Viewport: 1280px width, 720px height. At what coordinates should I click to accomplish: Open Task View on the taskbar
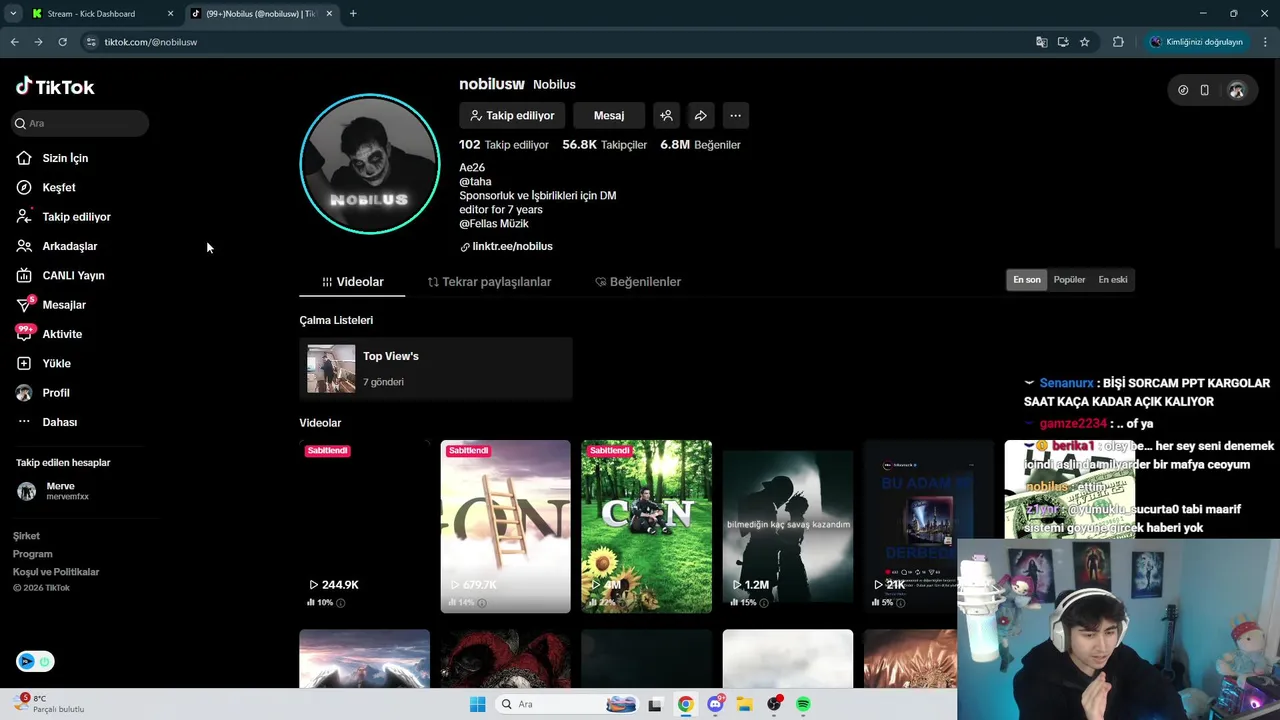coord(655,704)
